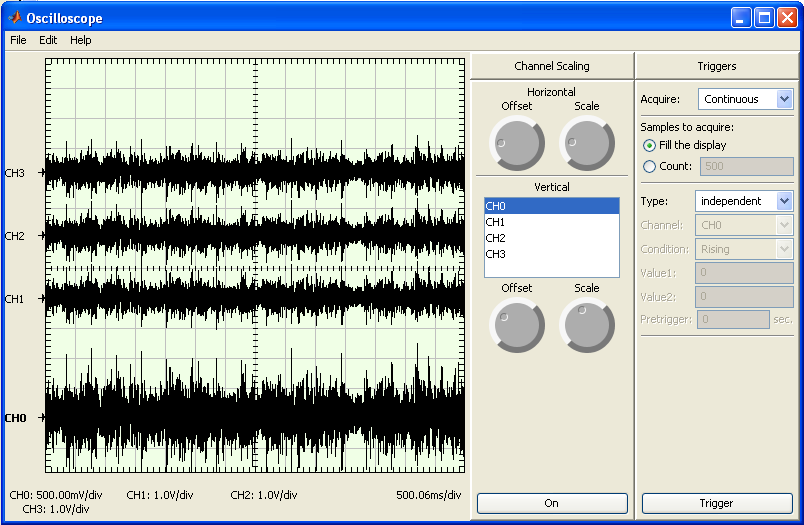Click the bold CH0 marker beside the plot
804x525 pixels.
tap(15, 418)
